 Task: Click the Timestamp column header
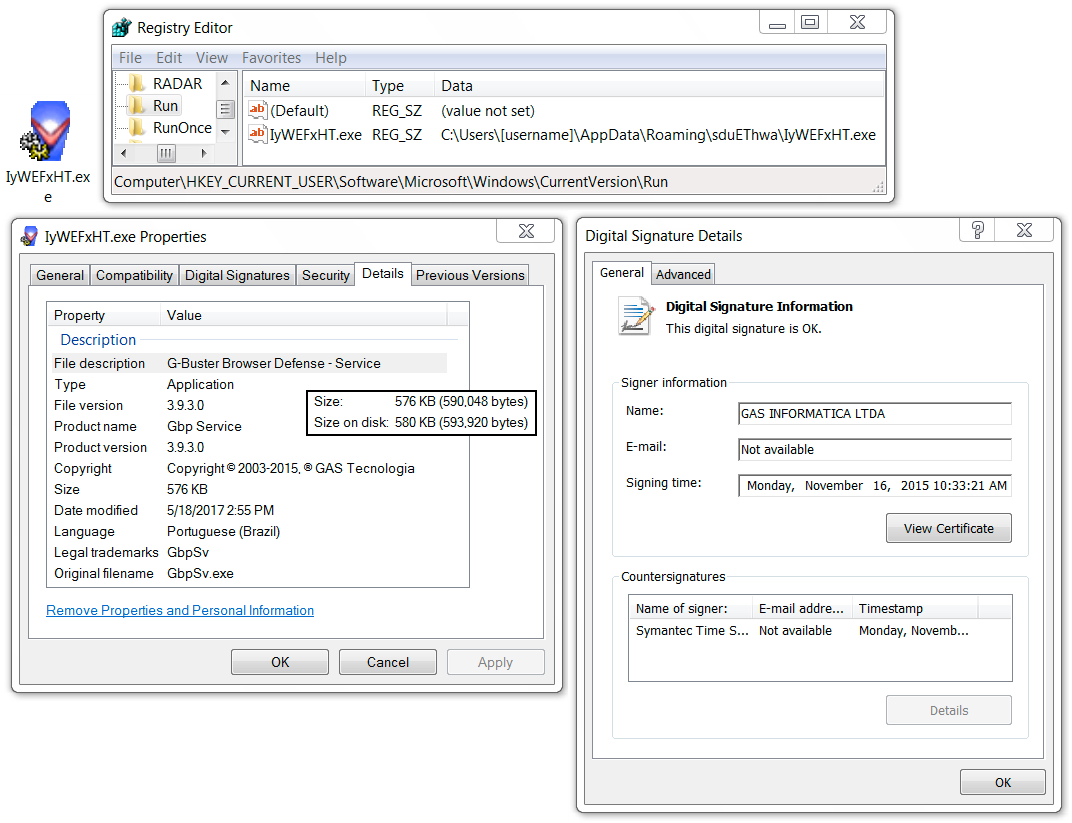915,608
